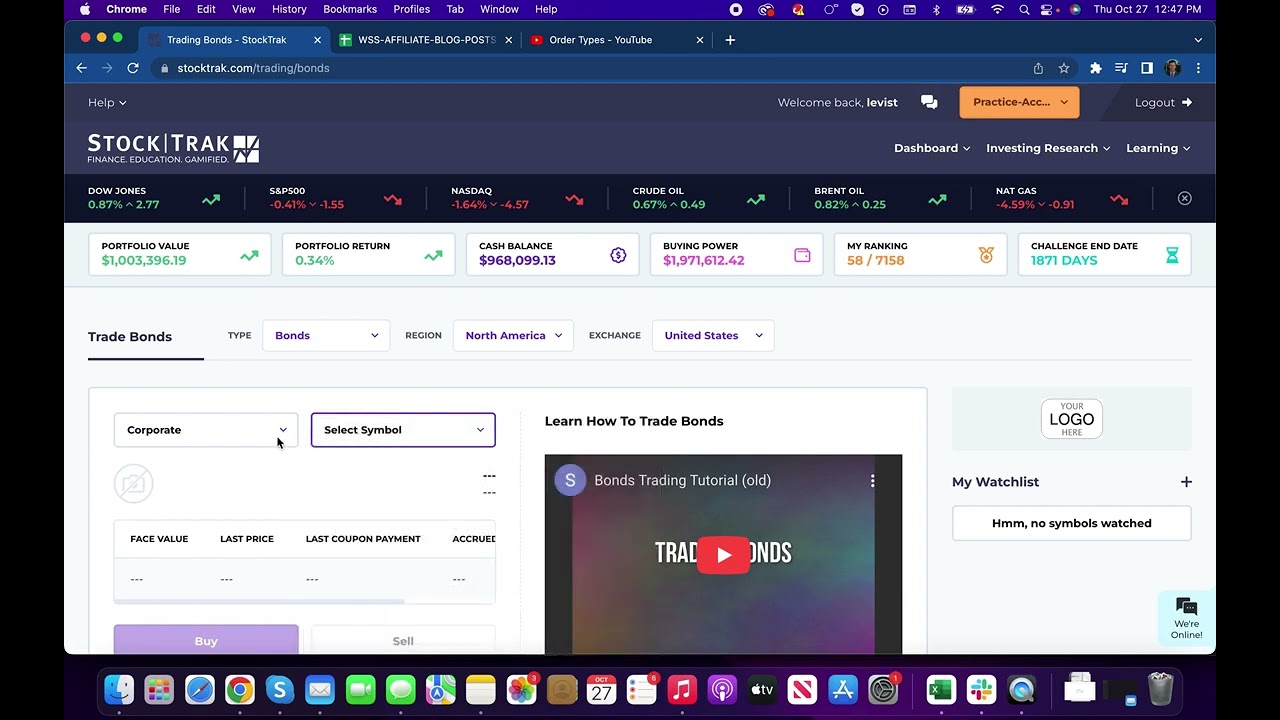Open the Profiles menu

411,9
